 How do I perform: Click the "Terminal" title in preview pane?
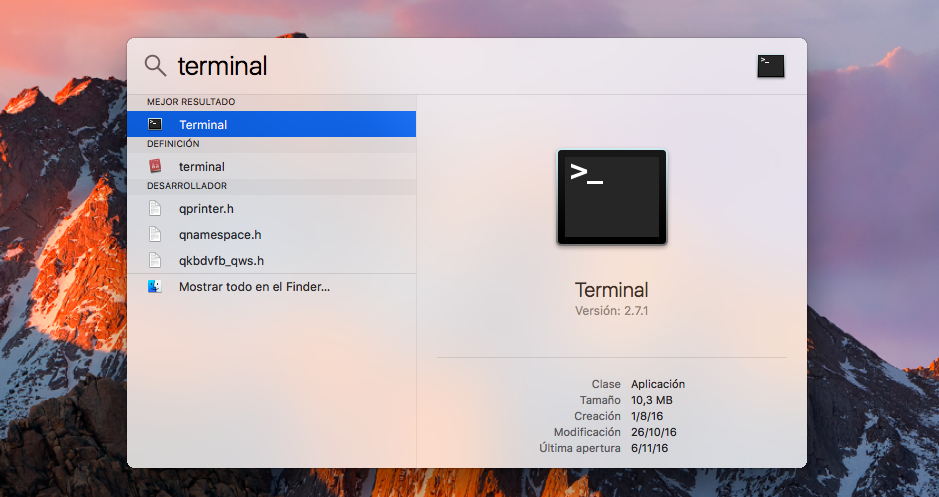pyautogui.click(x=611, y=290)
